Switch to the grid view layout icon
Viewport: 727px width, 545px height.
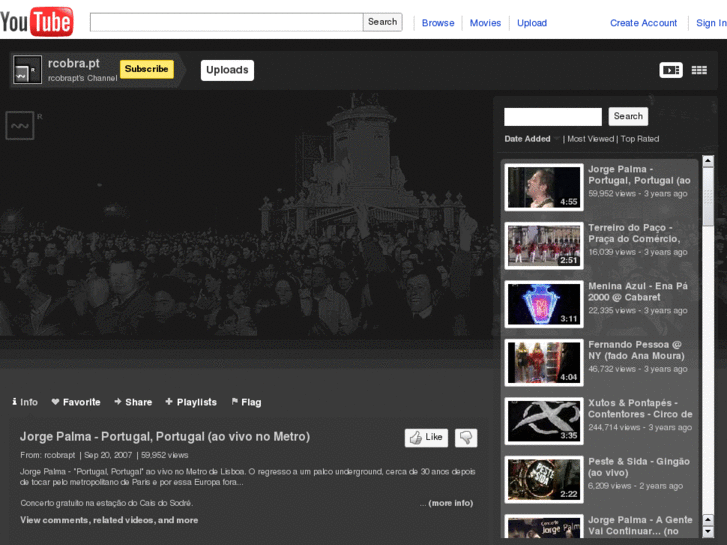point(699,70)
